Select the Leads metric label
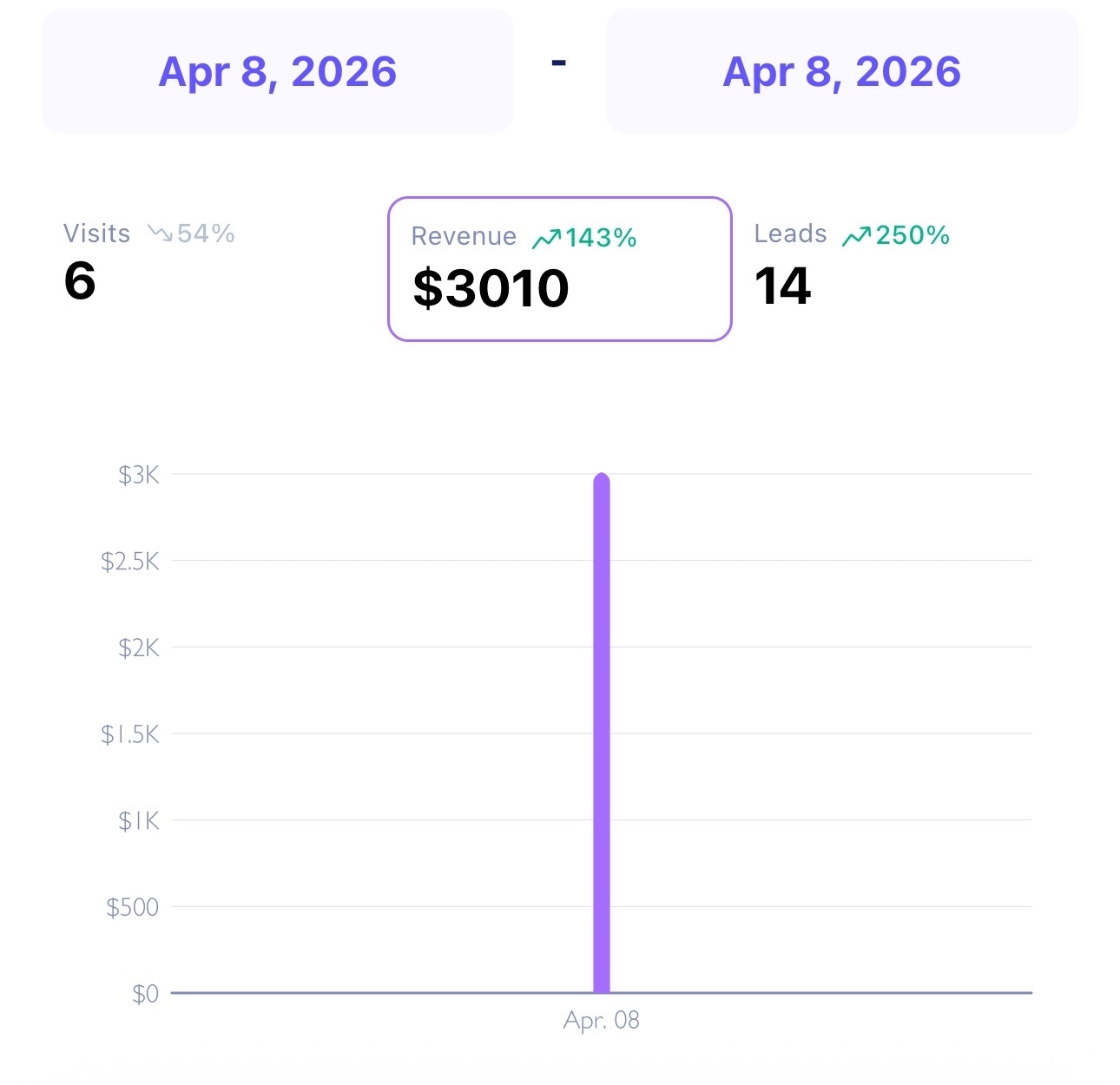Viewport: 1120px width, 1085px height. [790, 233]
